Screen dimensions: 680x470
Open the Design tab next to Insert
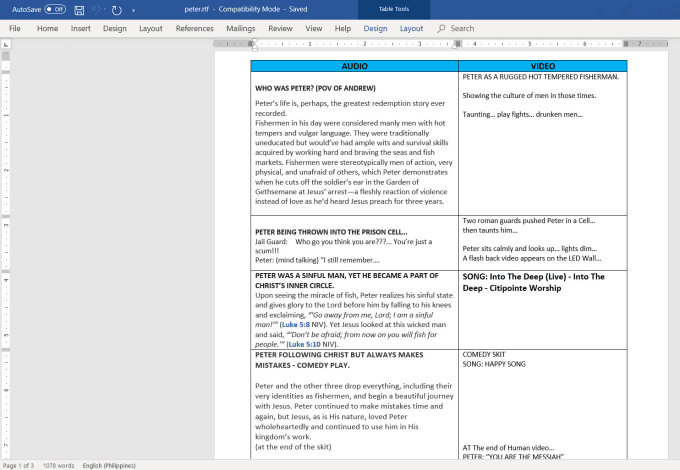115,29
